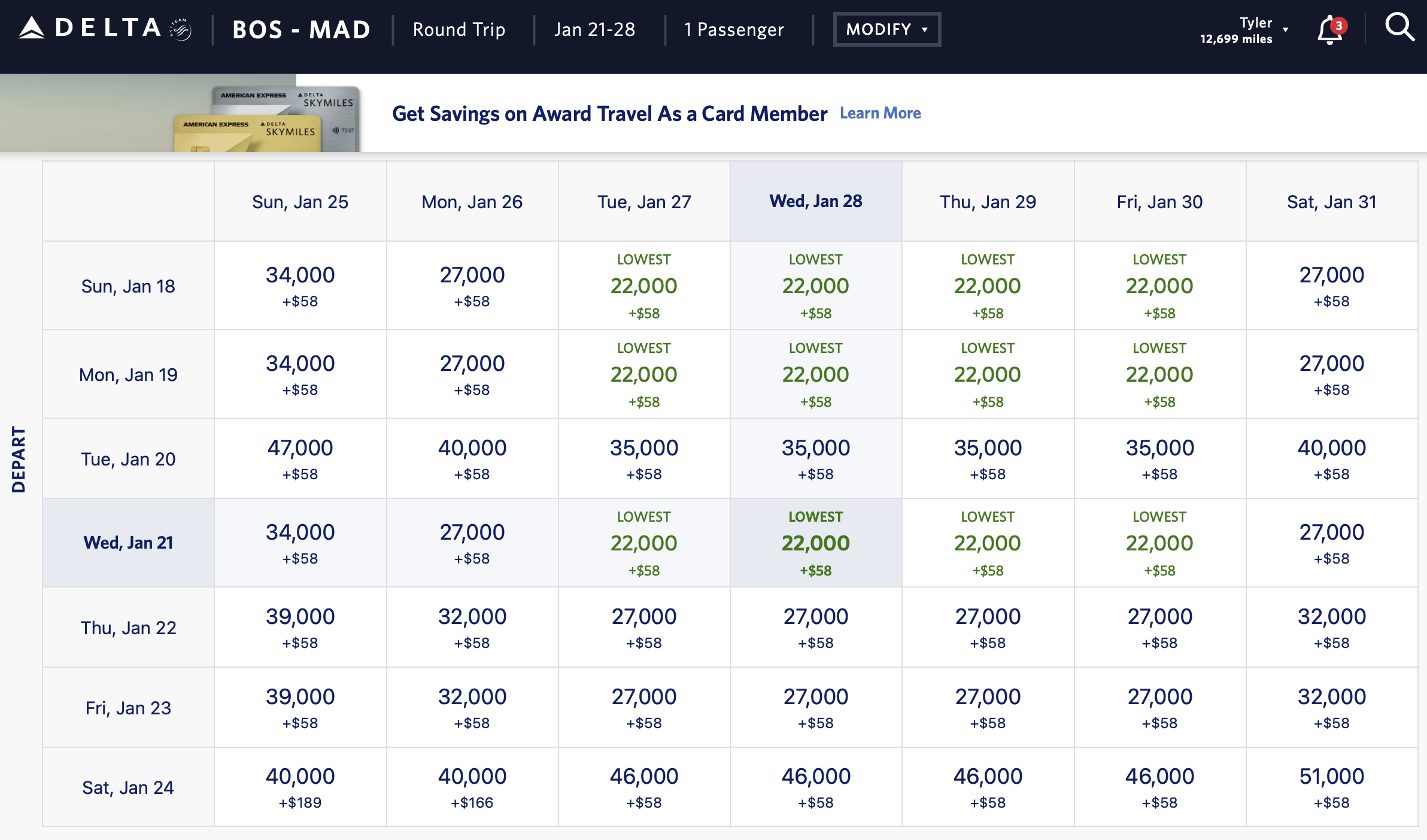Select the Tue Jan 20 / Sun Jan 25 47,000 fare
This screenshot has height=840, width=1427.
tap(300, 459)
